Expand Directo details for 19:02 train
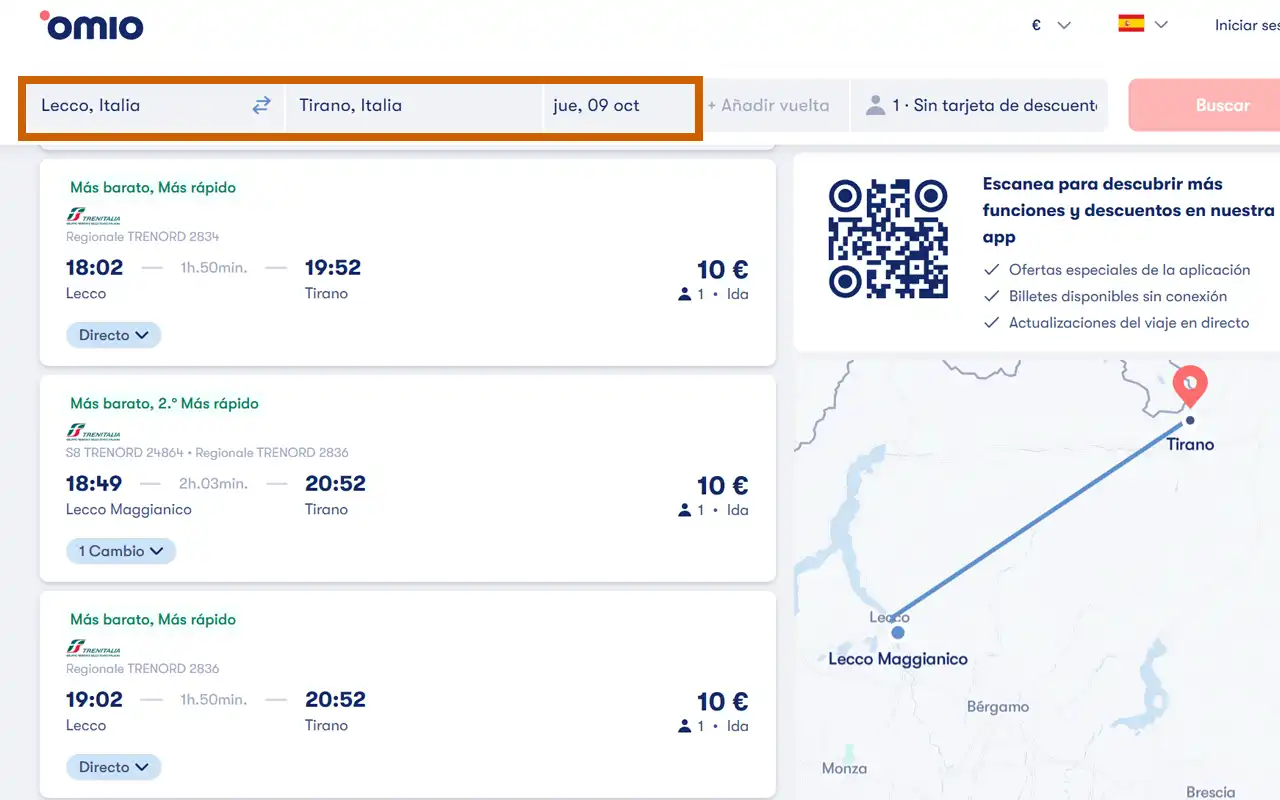This screenshot has height=800, width=1280. [x=114, y=767]
